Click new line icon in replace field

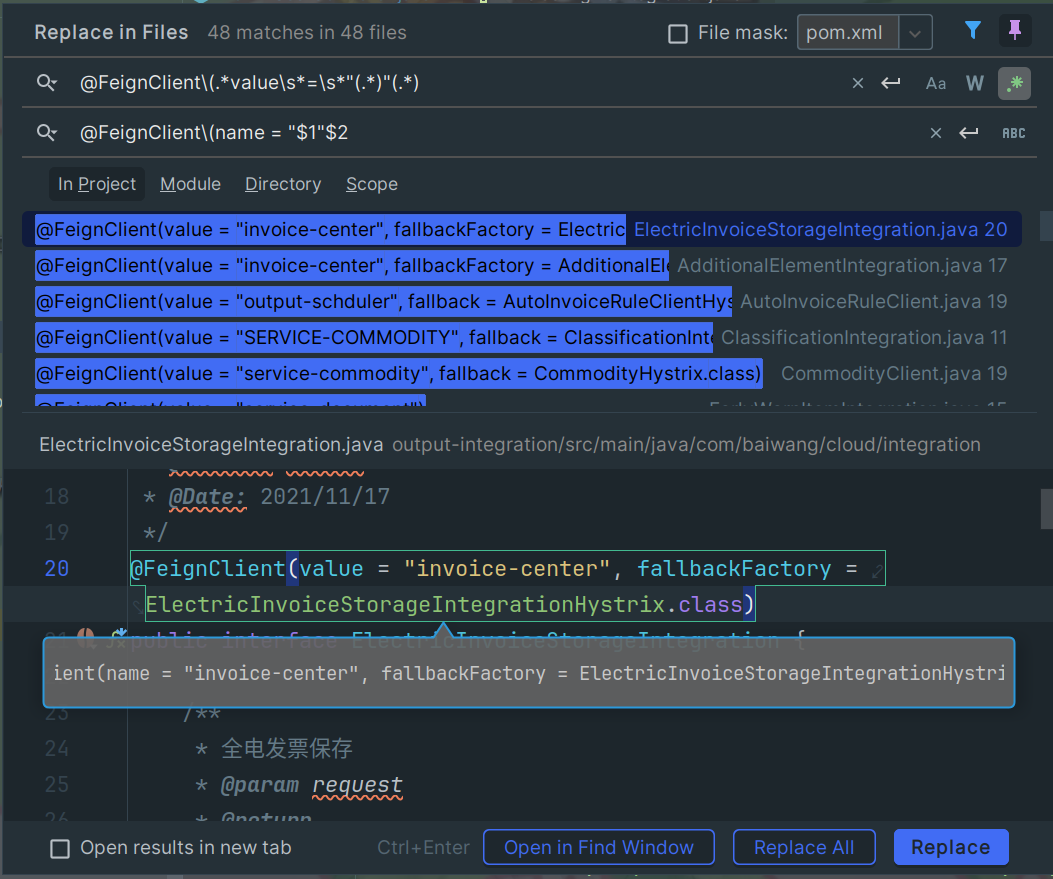tap(968, 133)
